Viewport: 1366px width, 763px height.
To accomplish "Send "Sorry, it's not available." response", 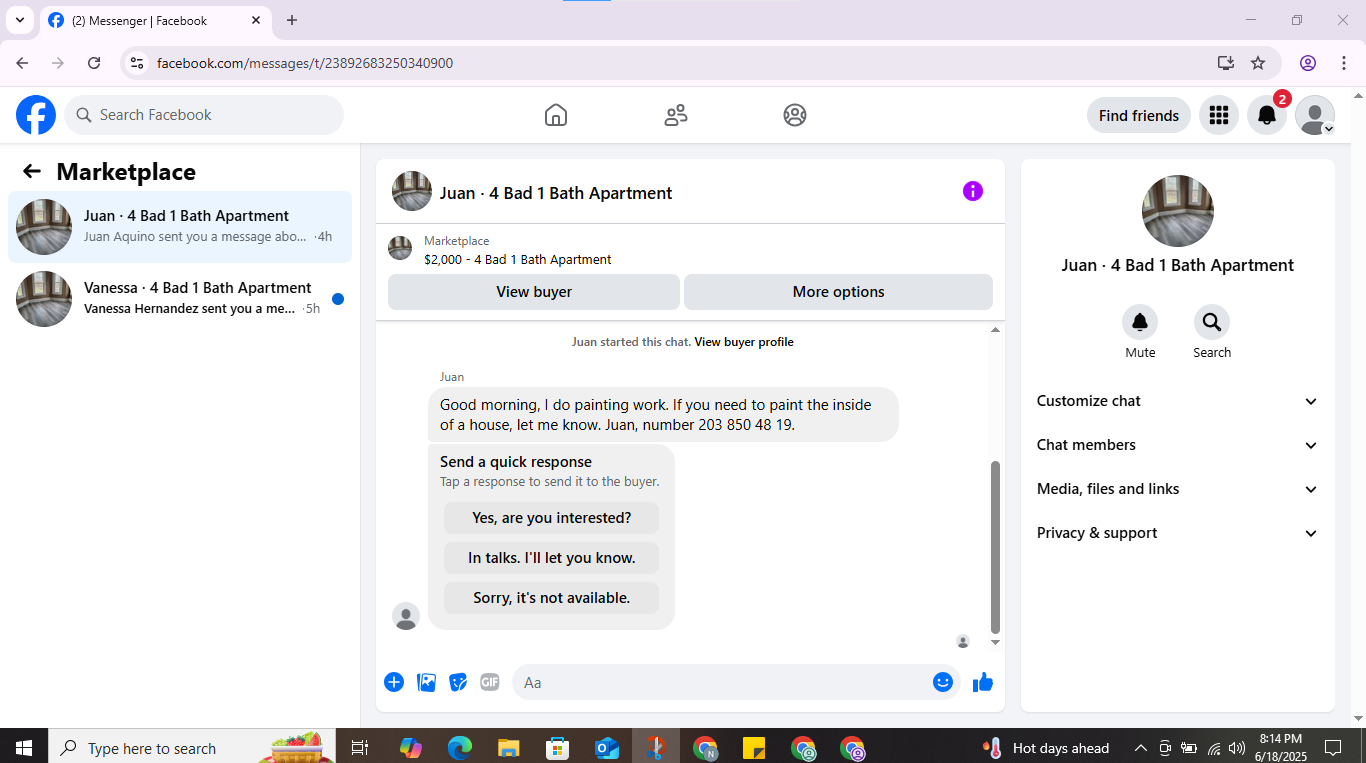I will pos(552,598).
